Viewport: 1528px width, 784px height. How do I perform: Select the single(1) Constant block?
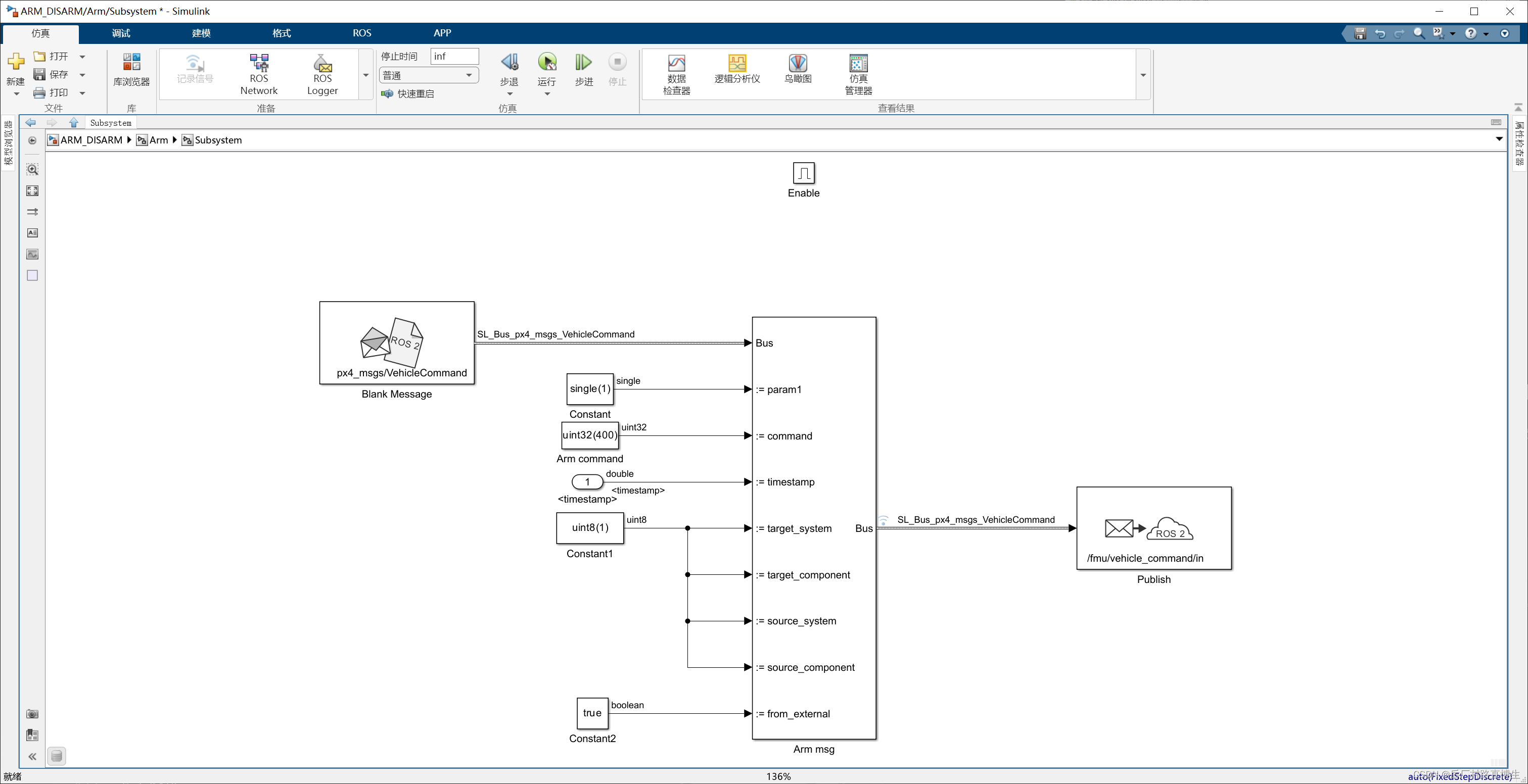click(x=589, y=389)
